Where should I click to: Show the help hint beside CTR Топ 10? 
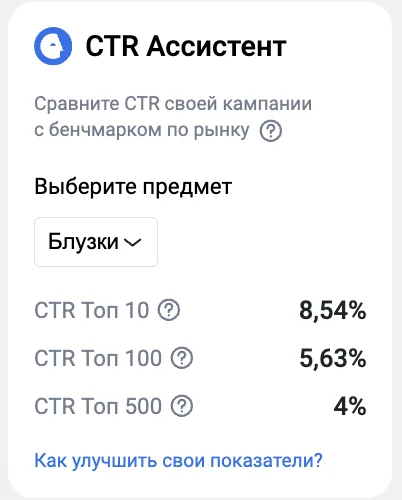(x=169, y=310)
